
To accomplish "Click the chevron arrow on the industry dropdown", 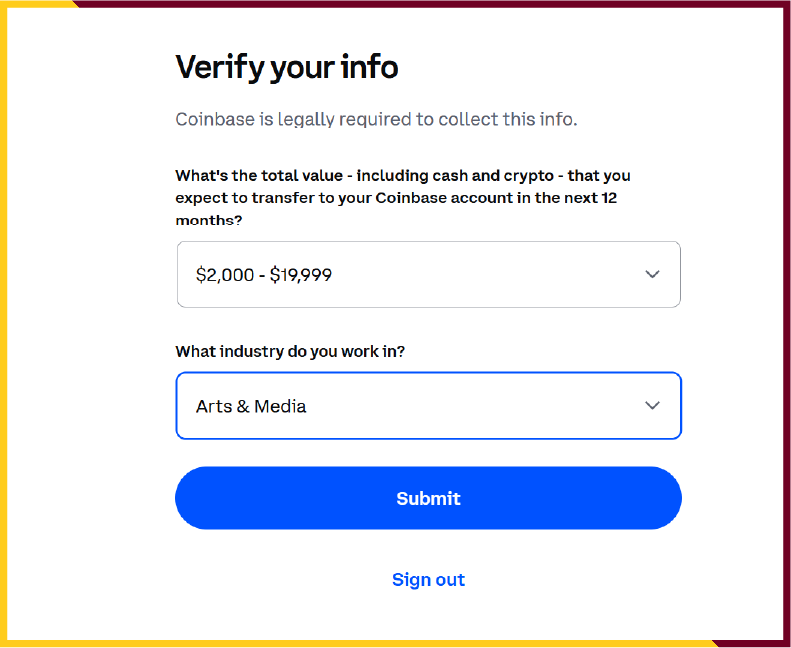I will coord(652,406).
